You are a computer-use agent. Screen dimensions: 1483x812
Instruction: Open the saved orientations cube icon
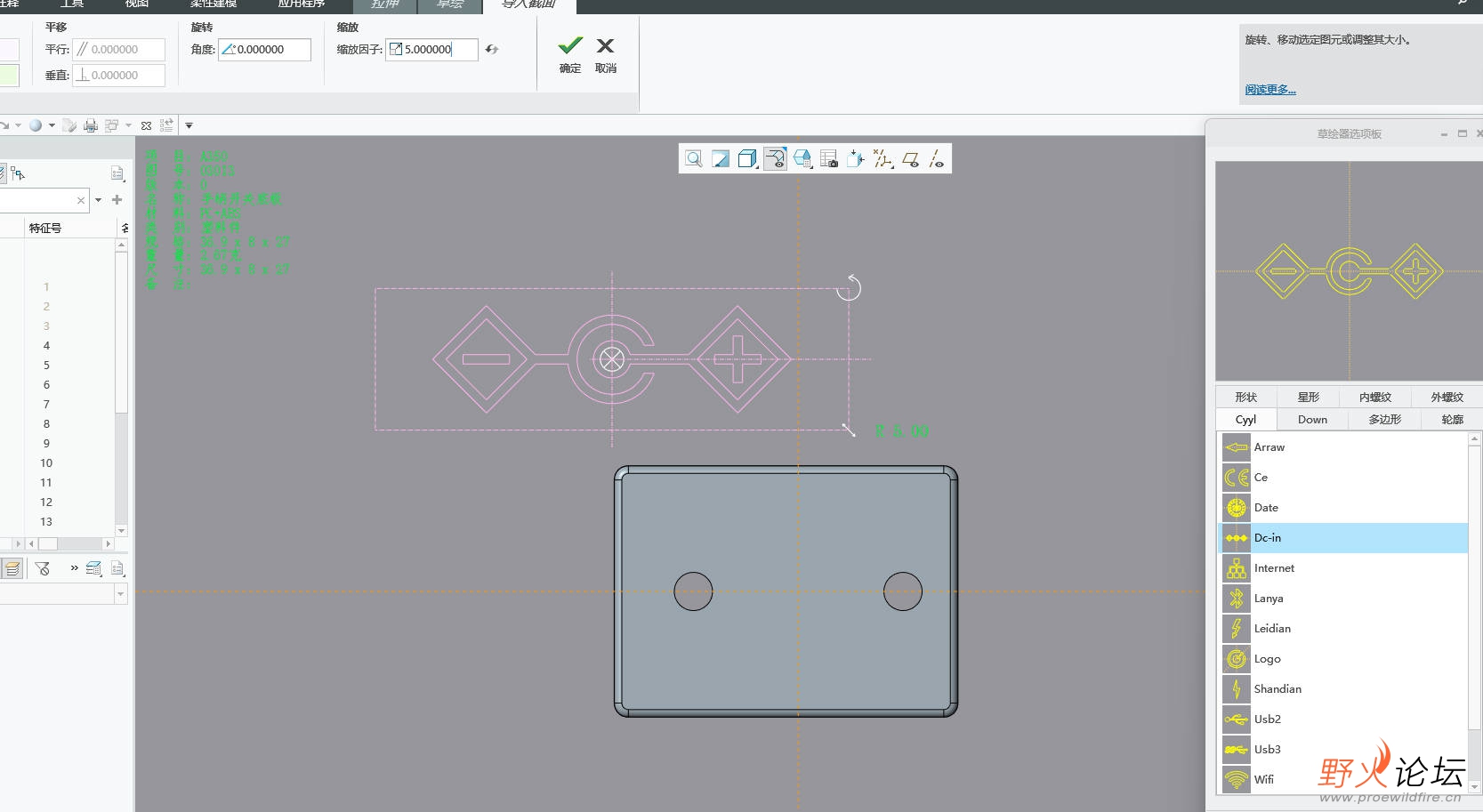pos(802,159)
